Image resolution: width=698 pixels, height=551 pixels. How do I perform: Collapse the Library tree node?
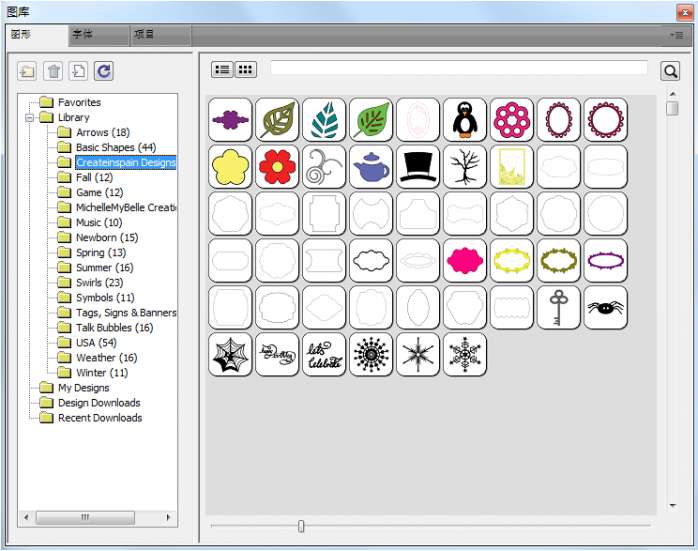(30, 118)
